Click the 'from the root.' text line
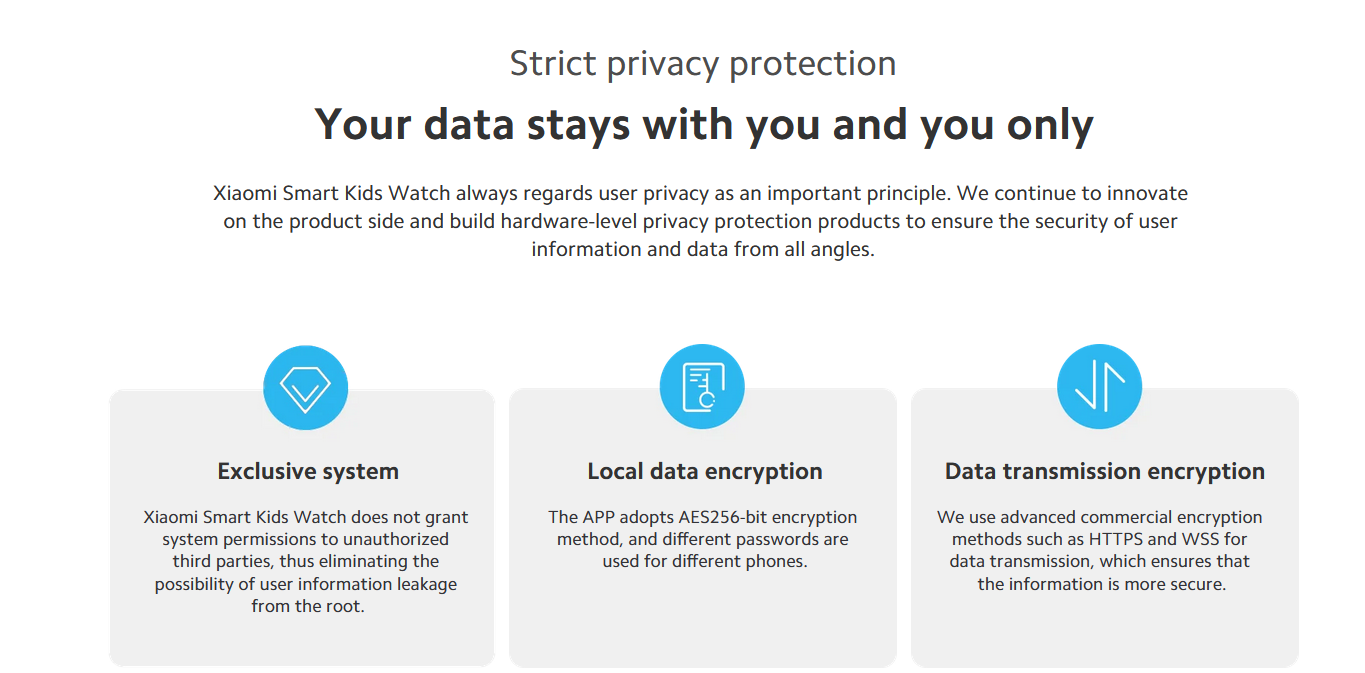This screenshot has height=673, width=1365. tap(308, 606)
